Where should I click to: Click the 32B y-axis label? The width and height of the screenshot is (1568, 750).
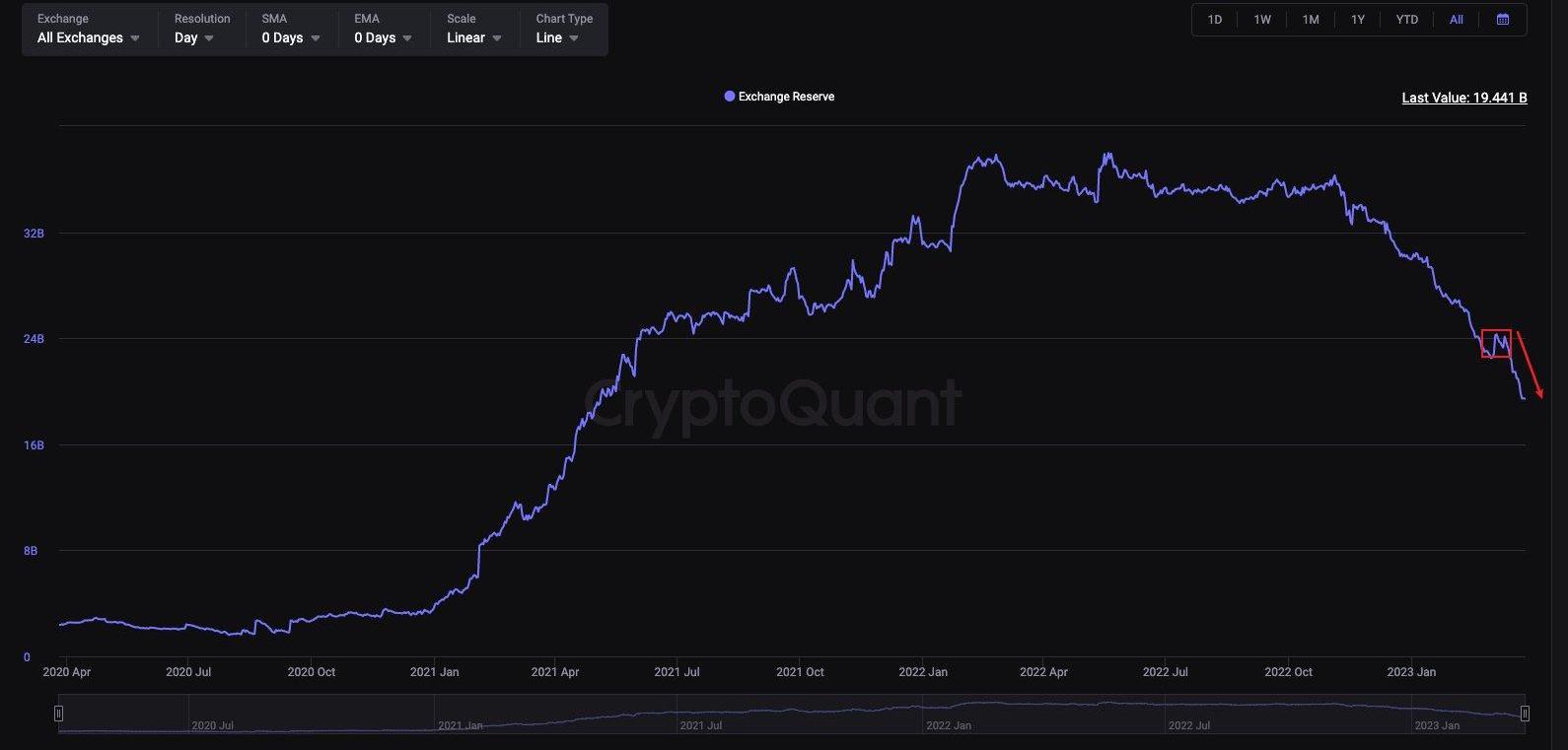pos(34,234)
